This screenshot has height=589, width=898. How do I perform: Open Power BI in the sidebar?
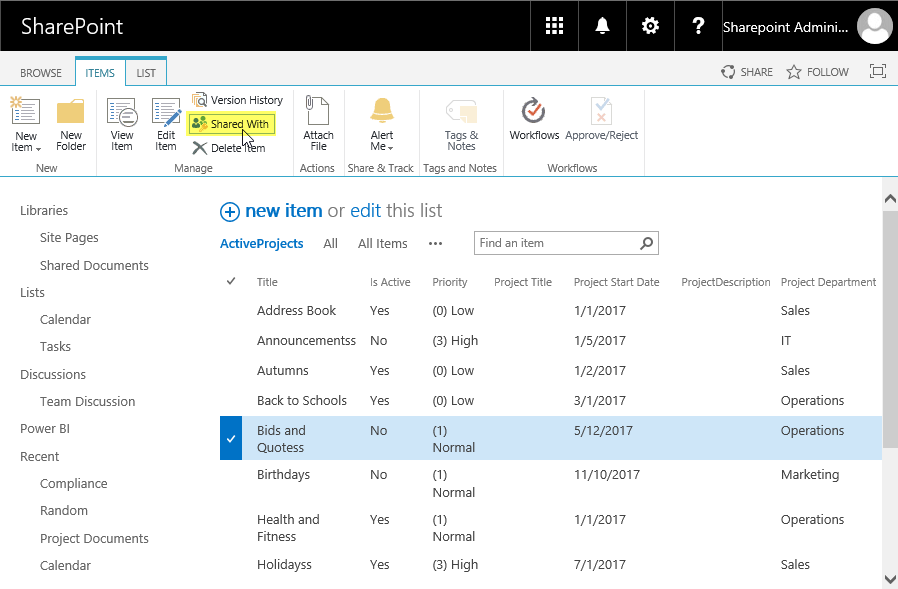(45, 429)
